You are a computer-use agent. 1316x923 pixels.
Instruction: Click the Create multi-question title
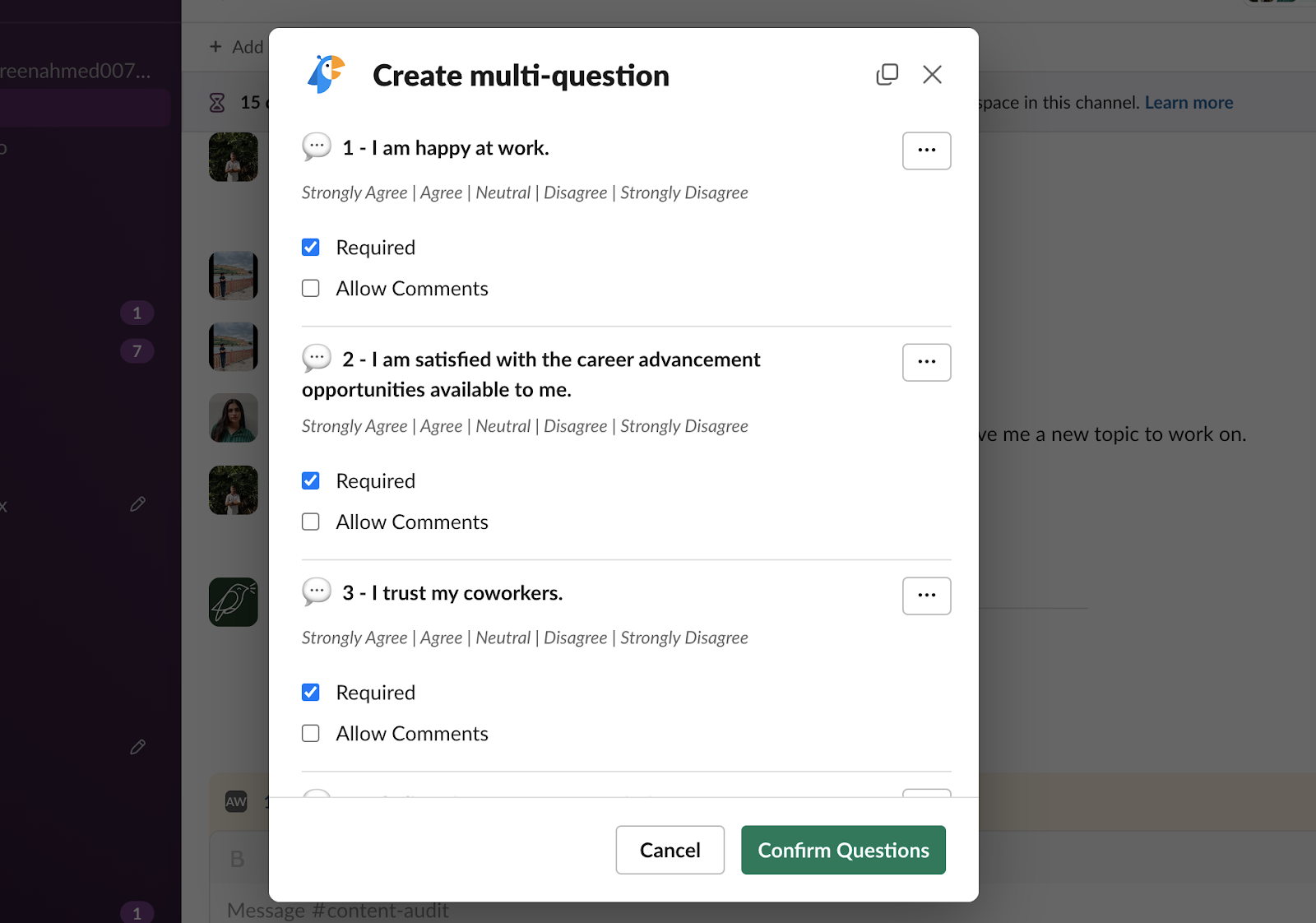coord(521,76)
